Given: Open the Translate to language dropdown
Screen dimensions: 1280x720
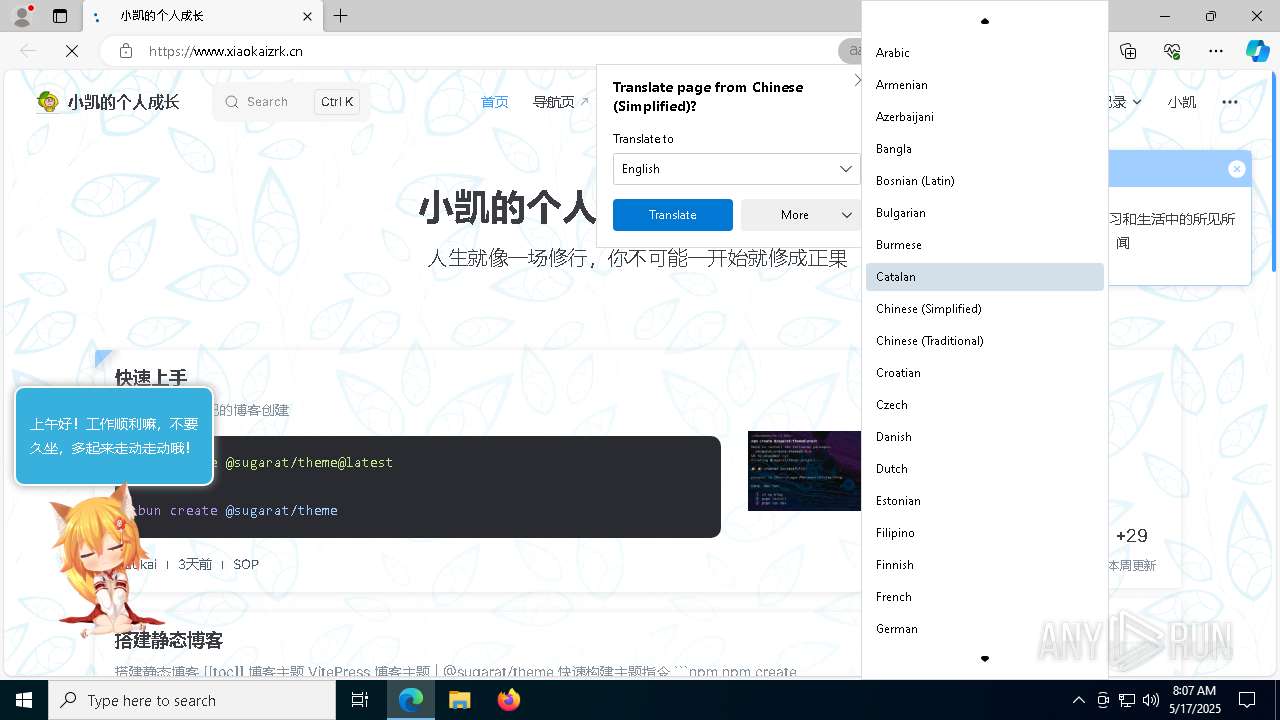Looking at the screenshot, I should 736,169.
